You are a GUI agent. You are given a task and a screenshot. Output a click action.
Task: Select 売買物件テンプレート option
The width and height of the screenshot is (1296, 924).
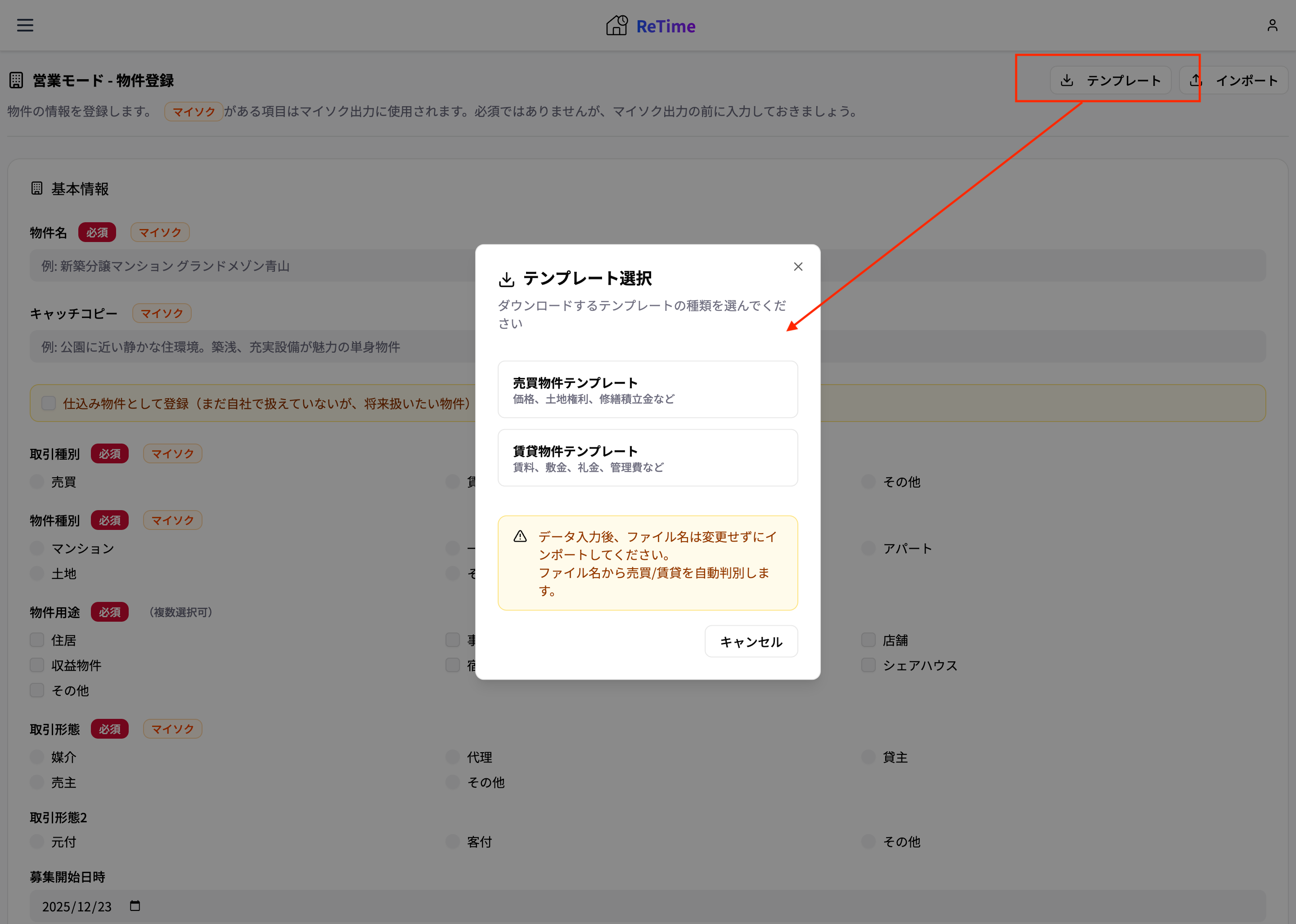(x=647, y=390)
